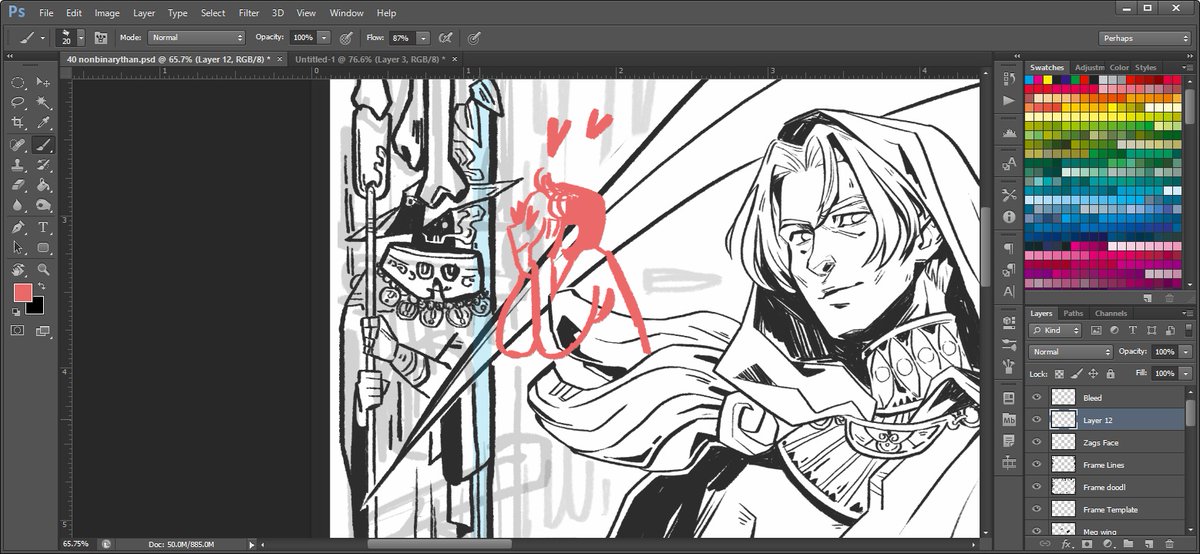Swap foreground and background colors

42,286
